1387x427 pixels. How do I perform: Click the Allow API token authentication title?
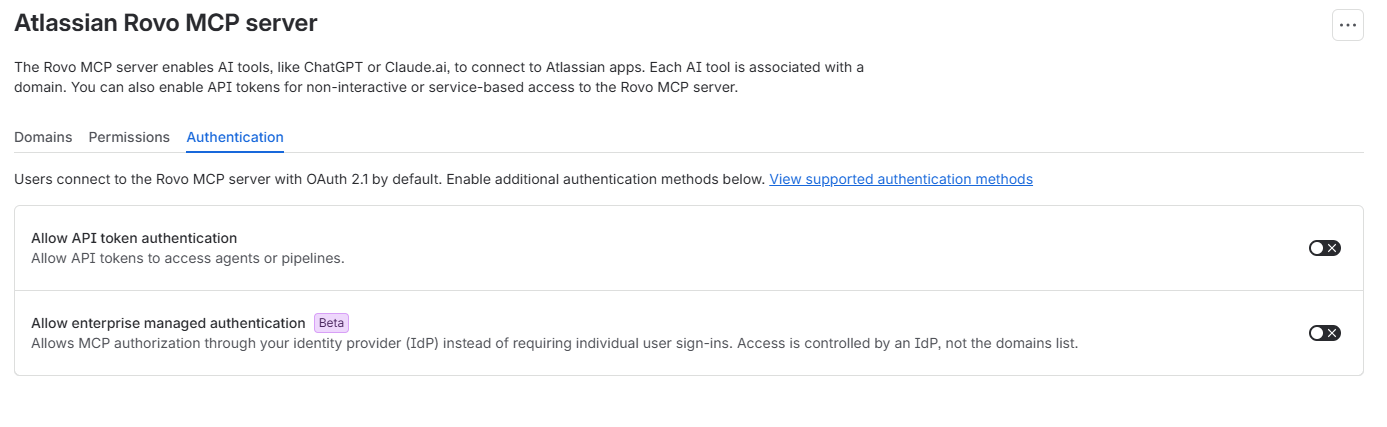click(134, 238)
